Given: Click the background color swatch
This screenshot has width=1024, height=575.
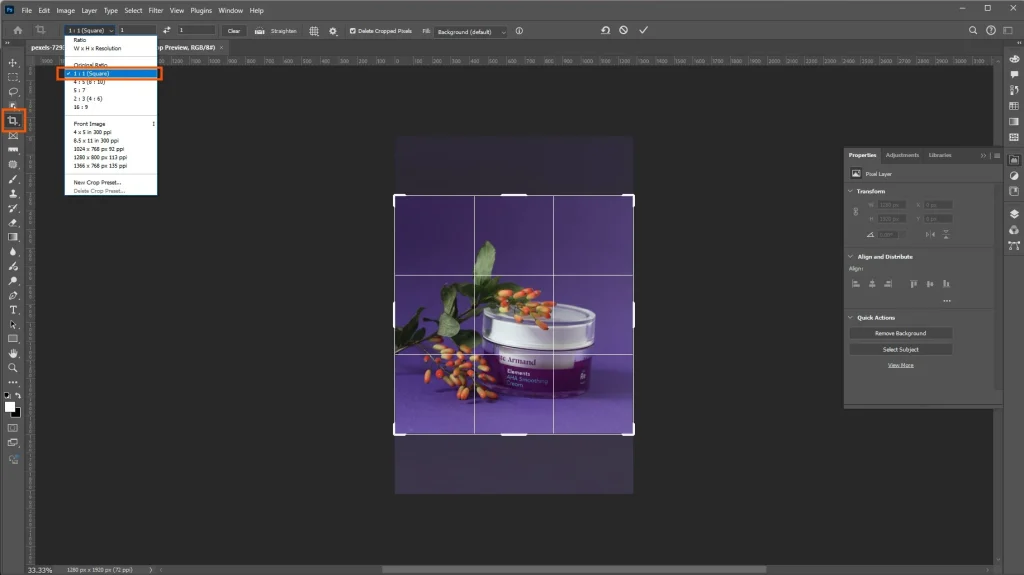Looking at the screenshot, I should pos(18,414).
